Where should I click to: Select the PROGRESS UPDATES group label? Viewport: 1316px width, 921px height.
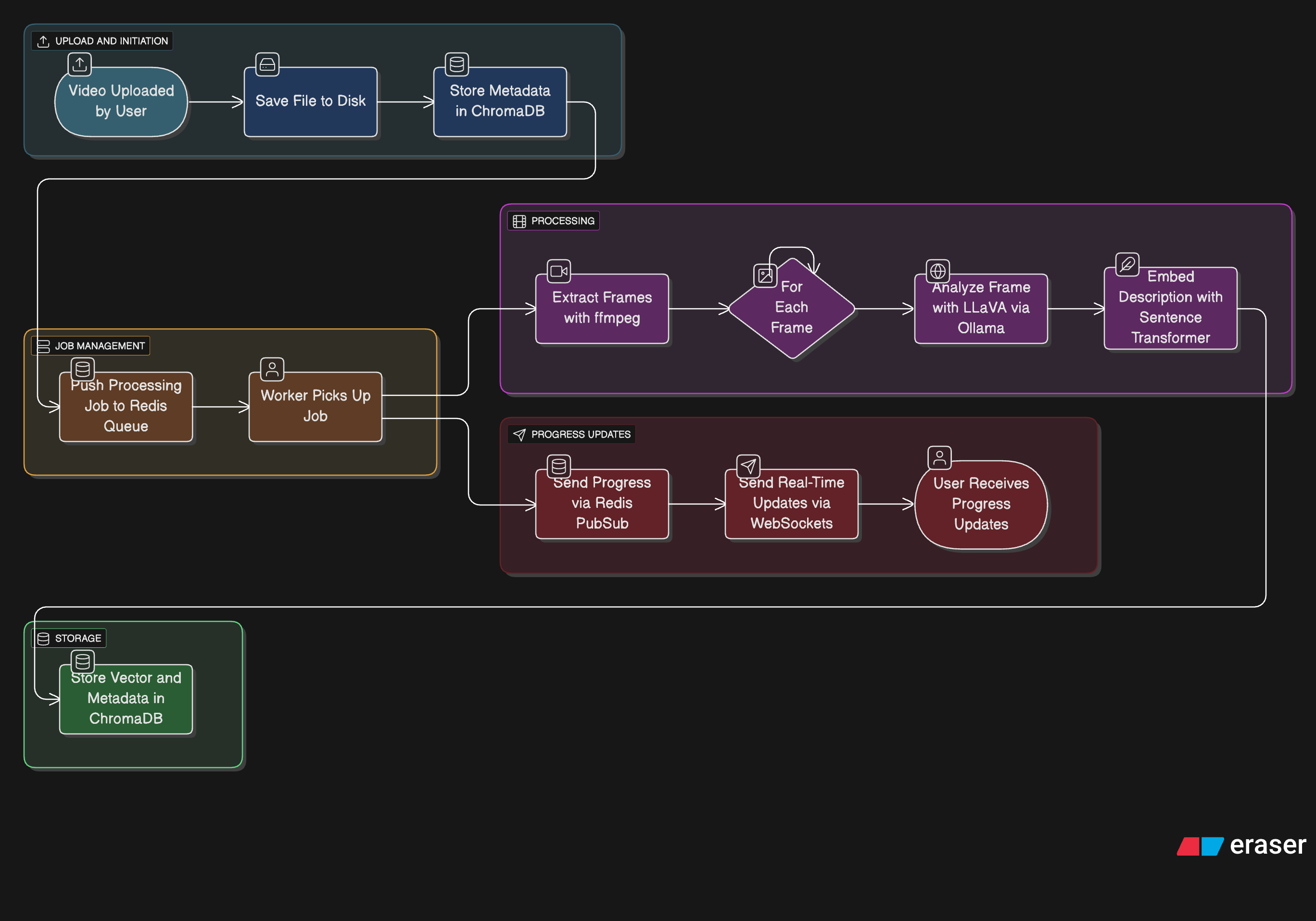click(x=571, y=434)
